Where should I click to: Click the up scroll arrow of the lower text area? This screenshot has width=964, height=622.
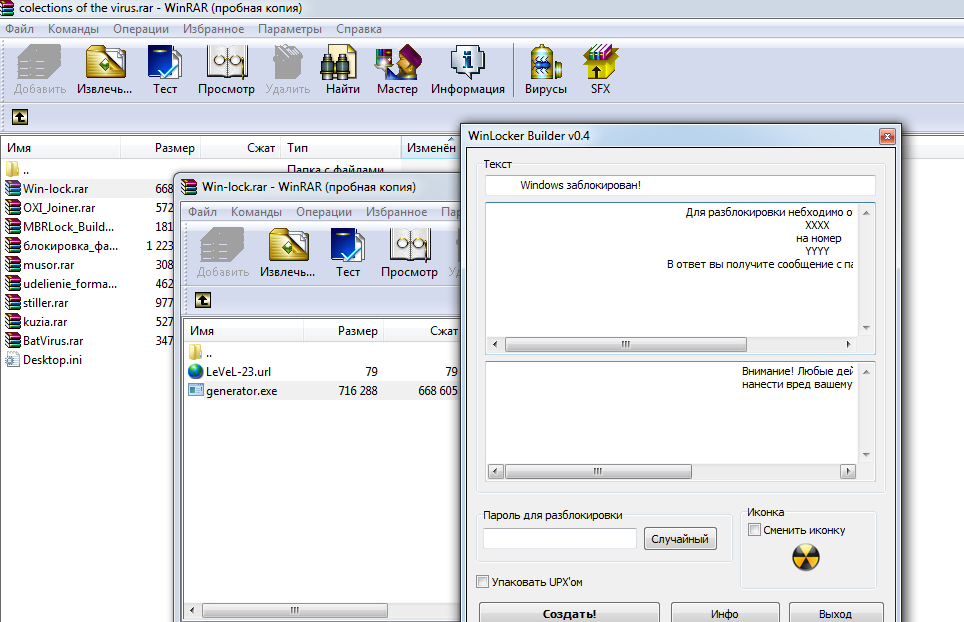[866, 372]
